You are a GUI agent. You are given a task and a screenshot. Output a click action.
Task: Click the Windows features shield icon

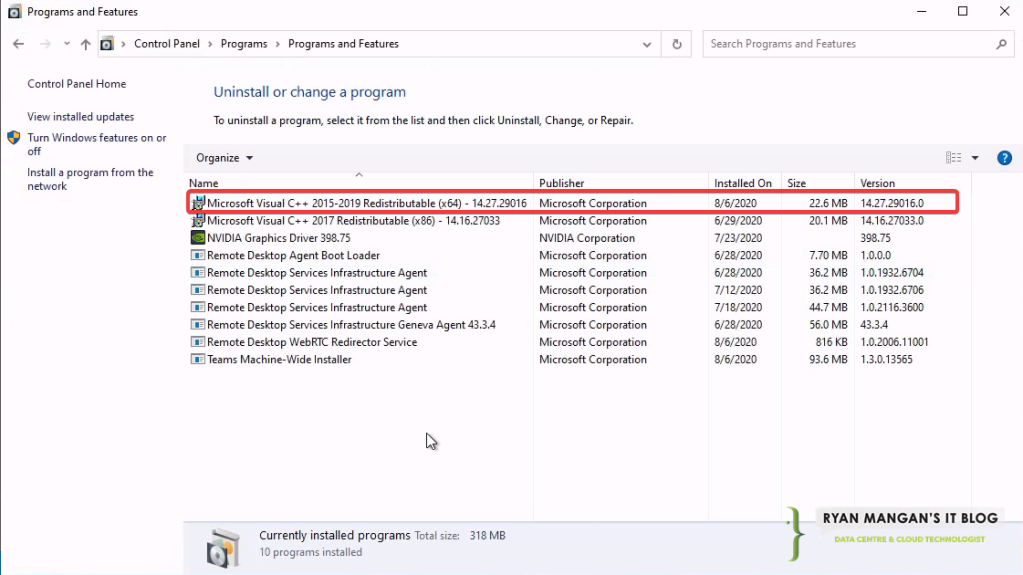pyautogui.click(x=14, y=138)
